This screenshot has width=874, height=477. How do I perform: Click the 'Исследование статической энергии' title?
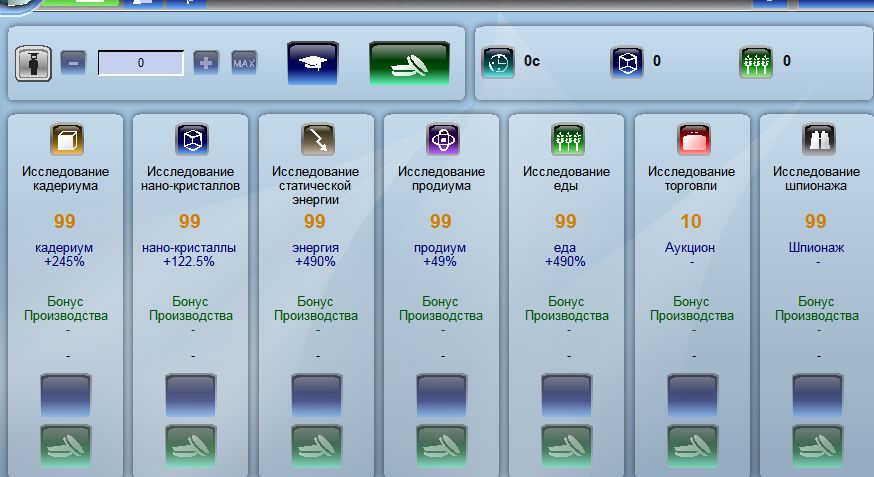315,186
